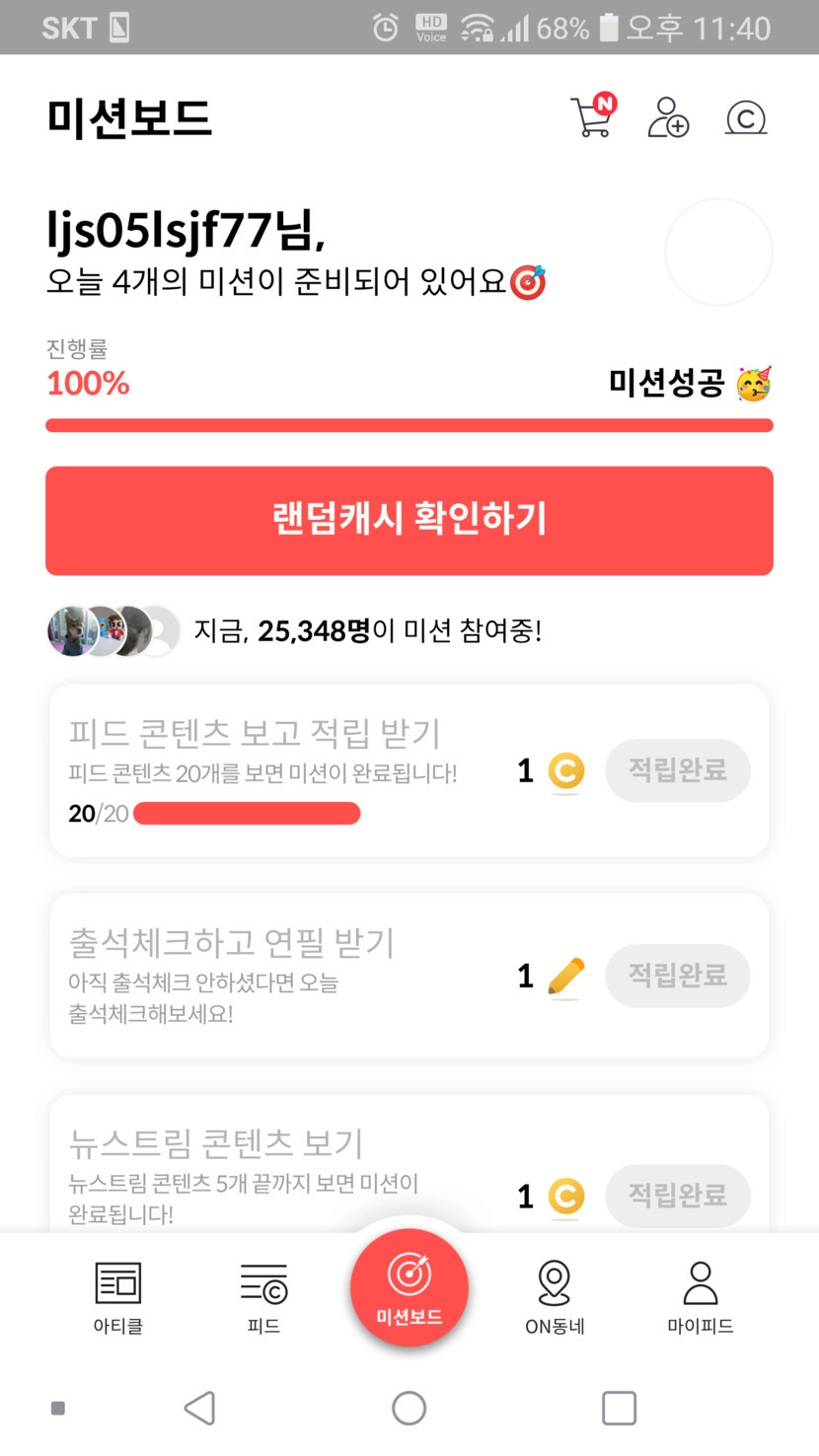The height and width of the screenshot is (1456, 819).
Task: Tap the participant avatars cluster
Action: pos(113,631)
